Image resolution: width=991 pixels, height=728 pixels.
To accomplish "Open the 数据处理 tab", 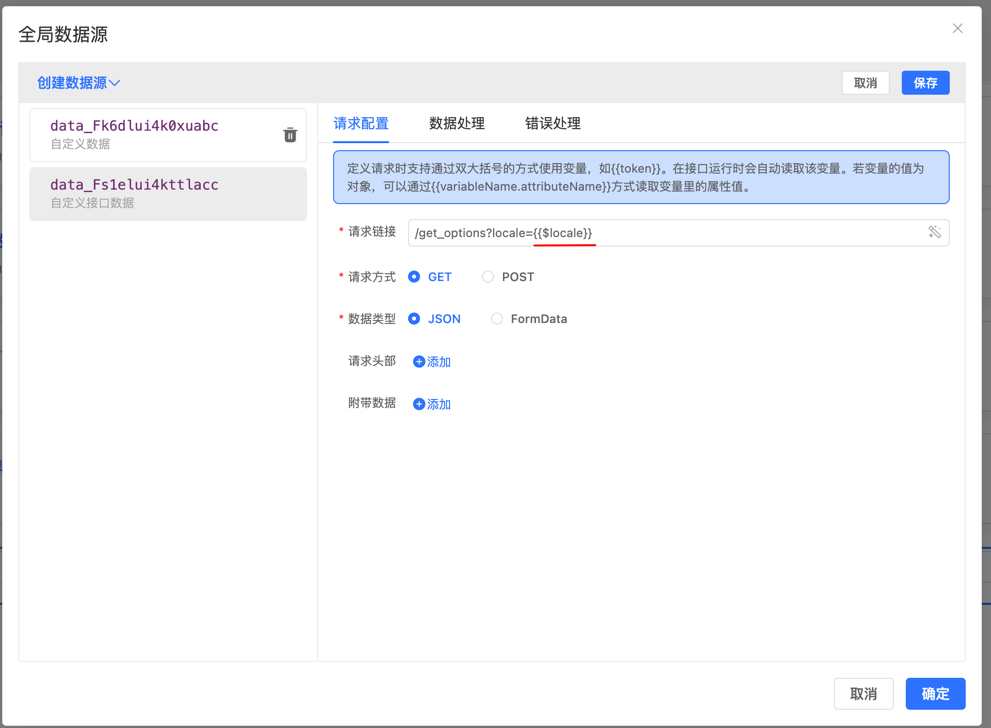I will coord(457,124).
